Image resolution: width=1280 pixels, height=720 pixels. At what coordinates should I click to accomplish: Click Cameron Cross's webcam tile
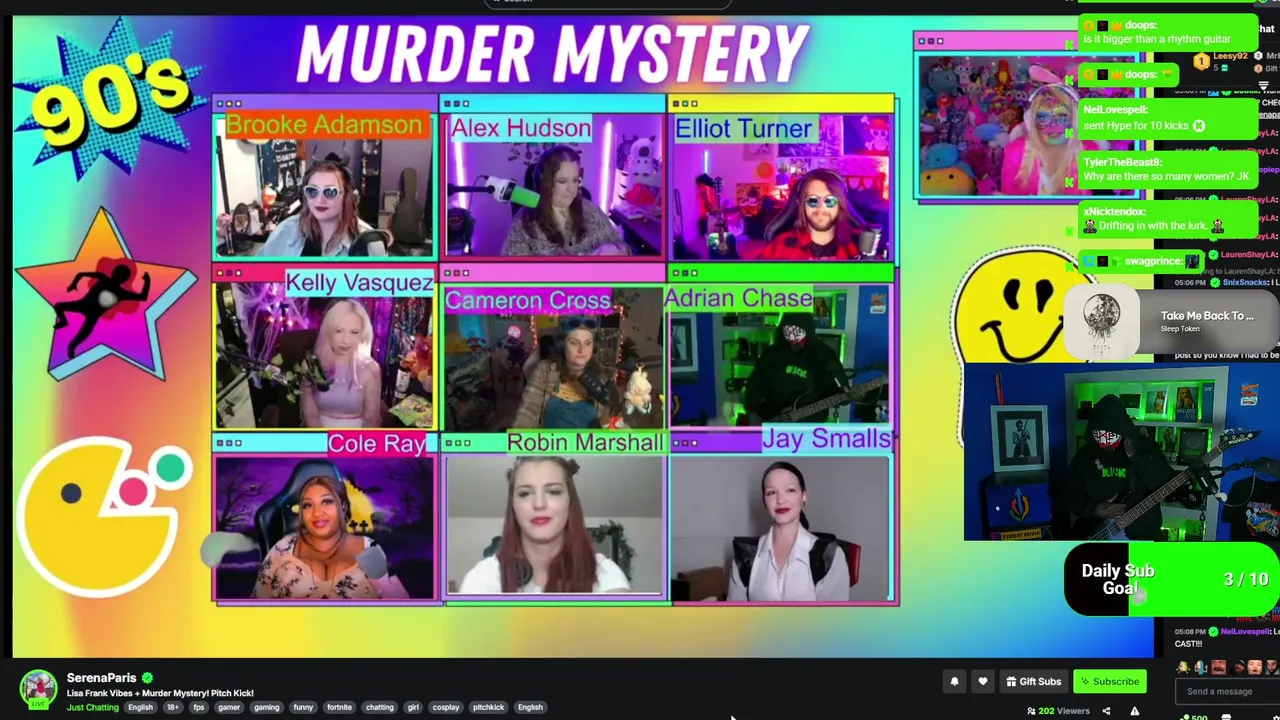point(553,357)
